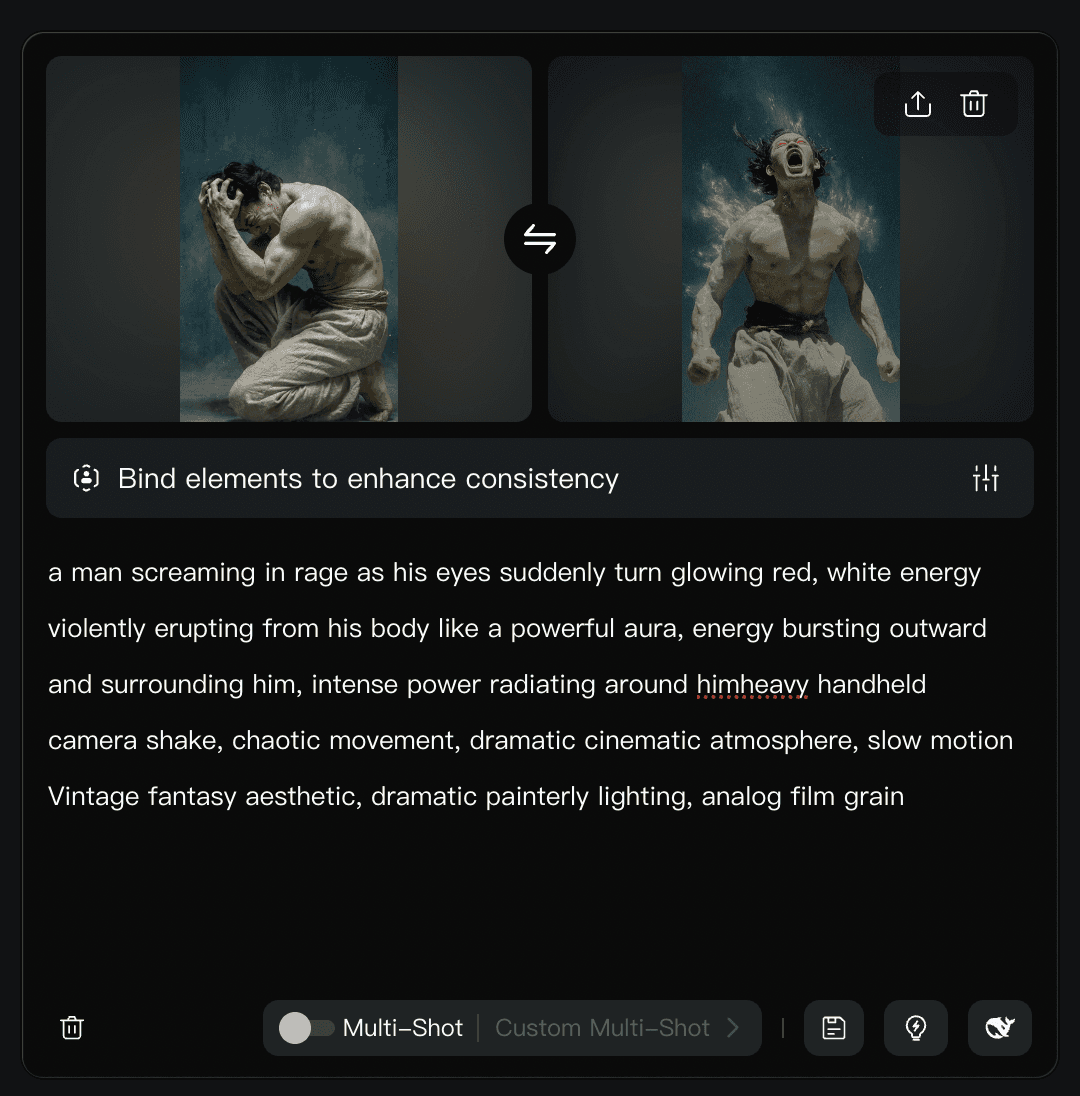The image size is (1080, 1096).
Task: Open the sliders settings icon in Bind elements bar
Action: (x=986, y=479)
